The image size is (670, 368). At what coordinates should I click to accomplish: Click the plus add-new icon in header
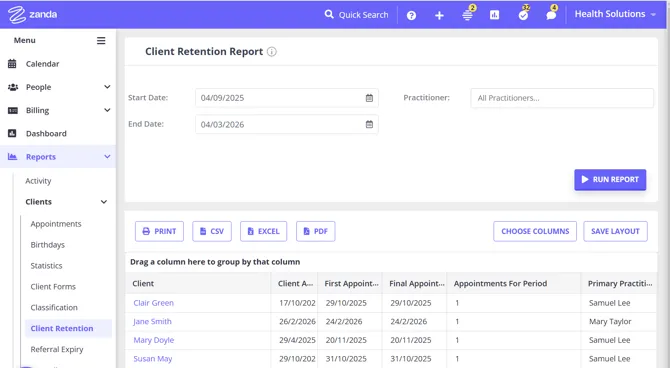tap(439, 15)
